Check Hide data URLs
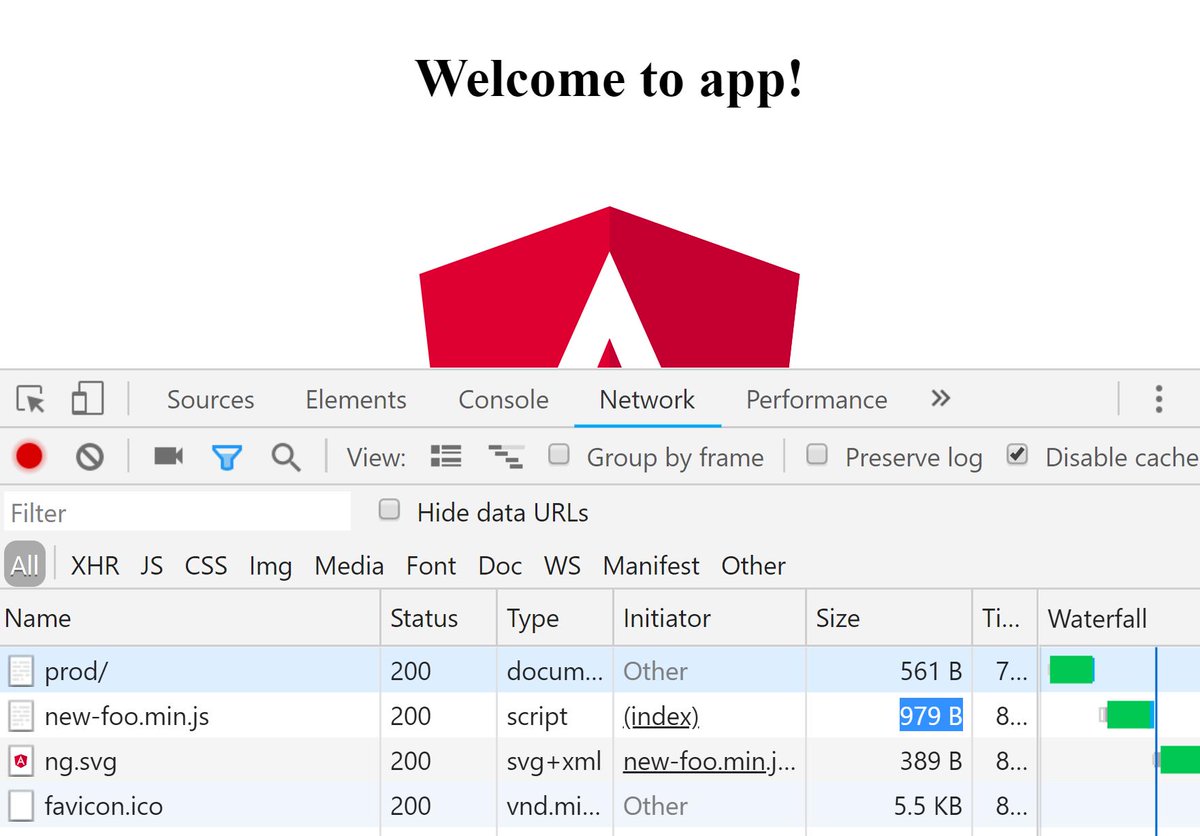The width and height of the screenshot is (1200, 836). [x=389, y=510]
